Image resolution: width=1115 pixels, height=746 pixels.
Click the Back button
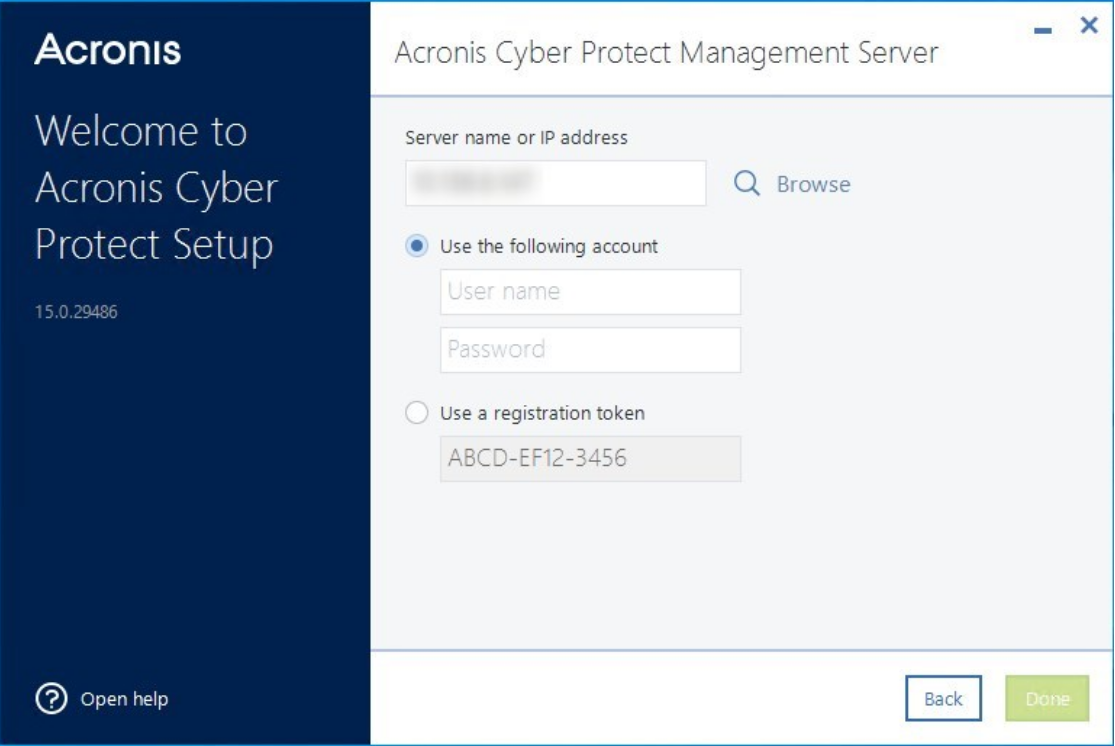tap(943, 698)
